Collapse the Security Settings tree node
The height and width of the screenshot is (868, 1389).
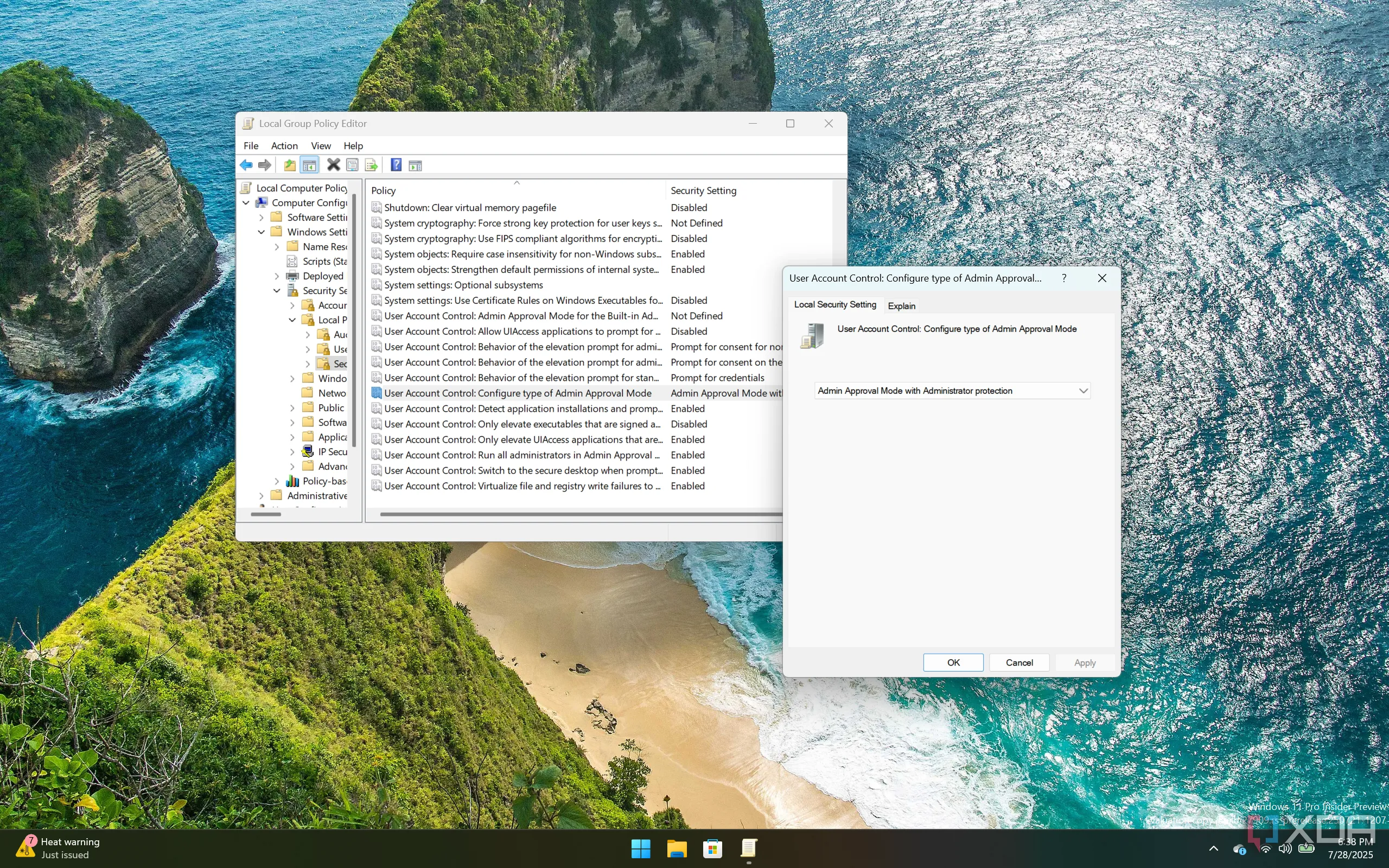[277, 290]
